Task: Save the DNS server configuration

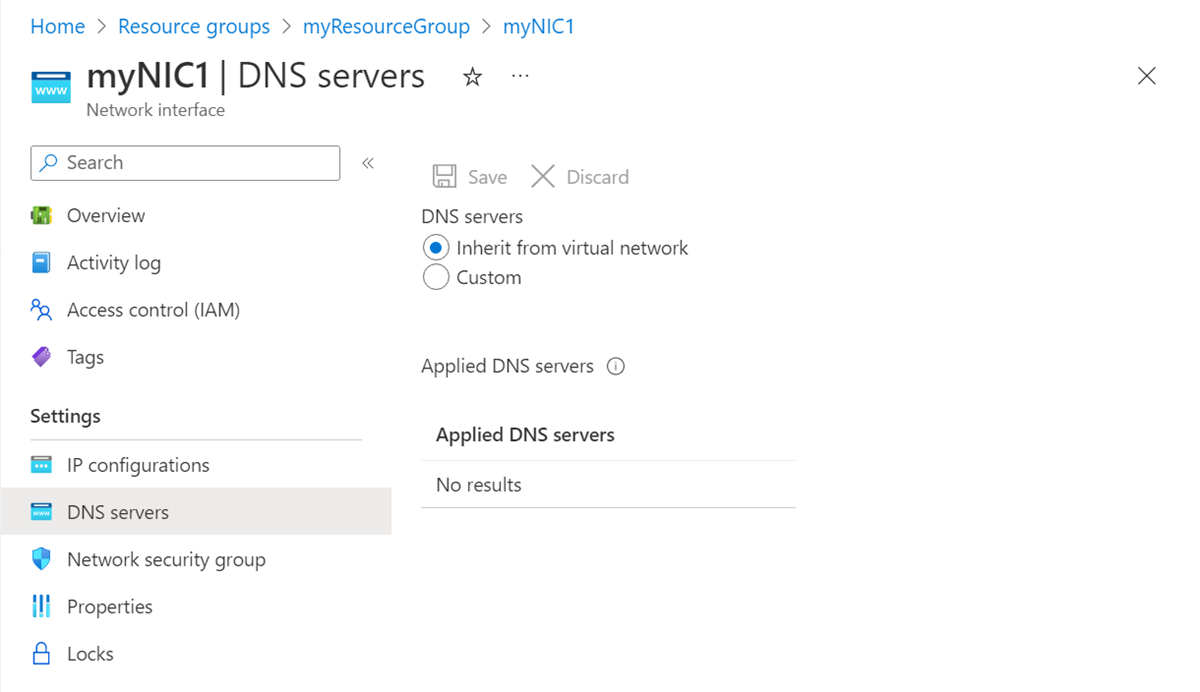Action: 467,176
